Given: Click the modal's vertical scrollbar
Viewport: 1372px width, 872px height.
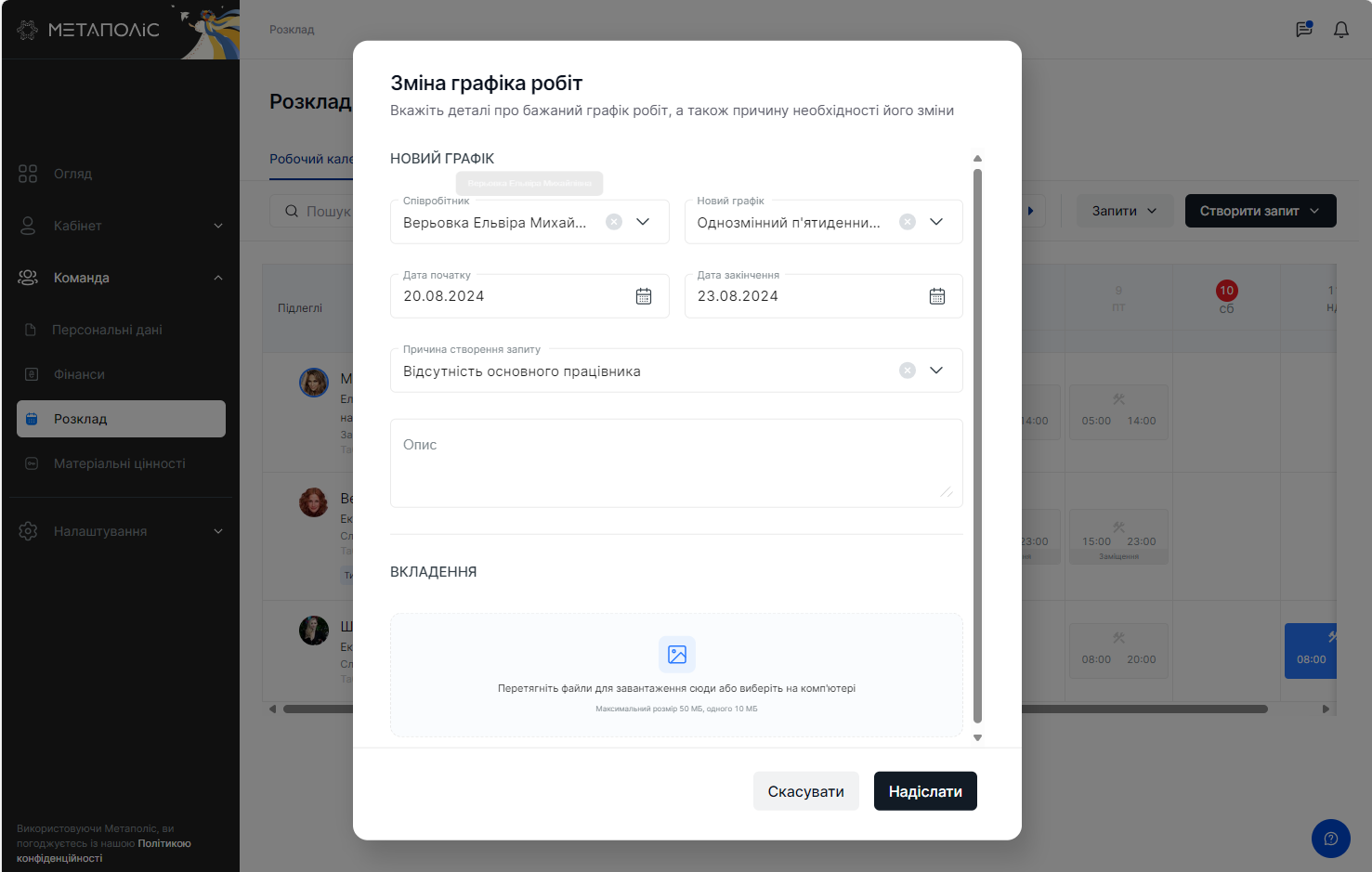Looking at the screenshot, I should click(977, 446).
